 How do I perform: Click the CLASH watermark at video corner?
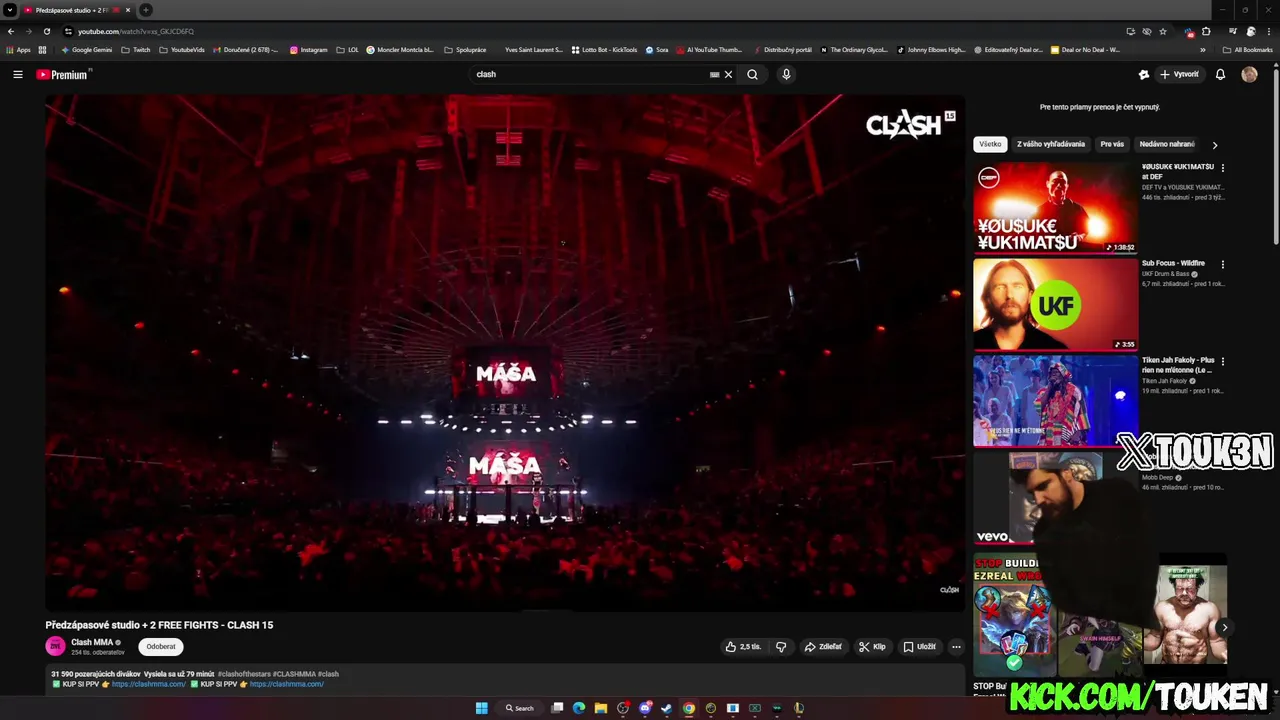(949, 590)
